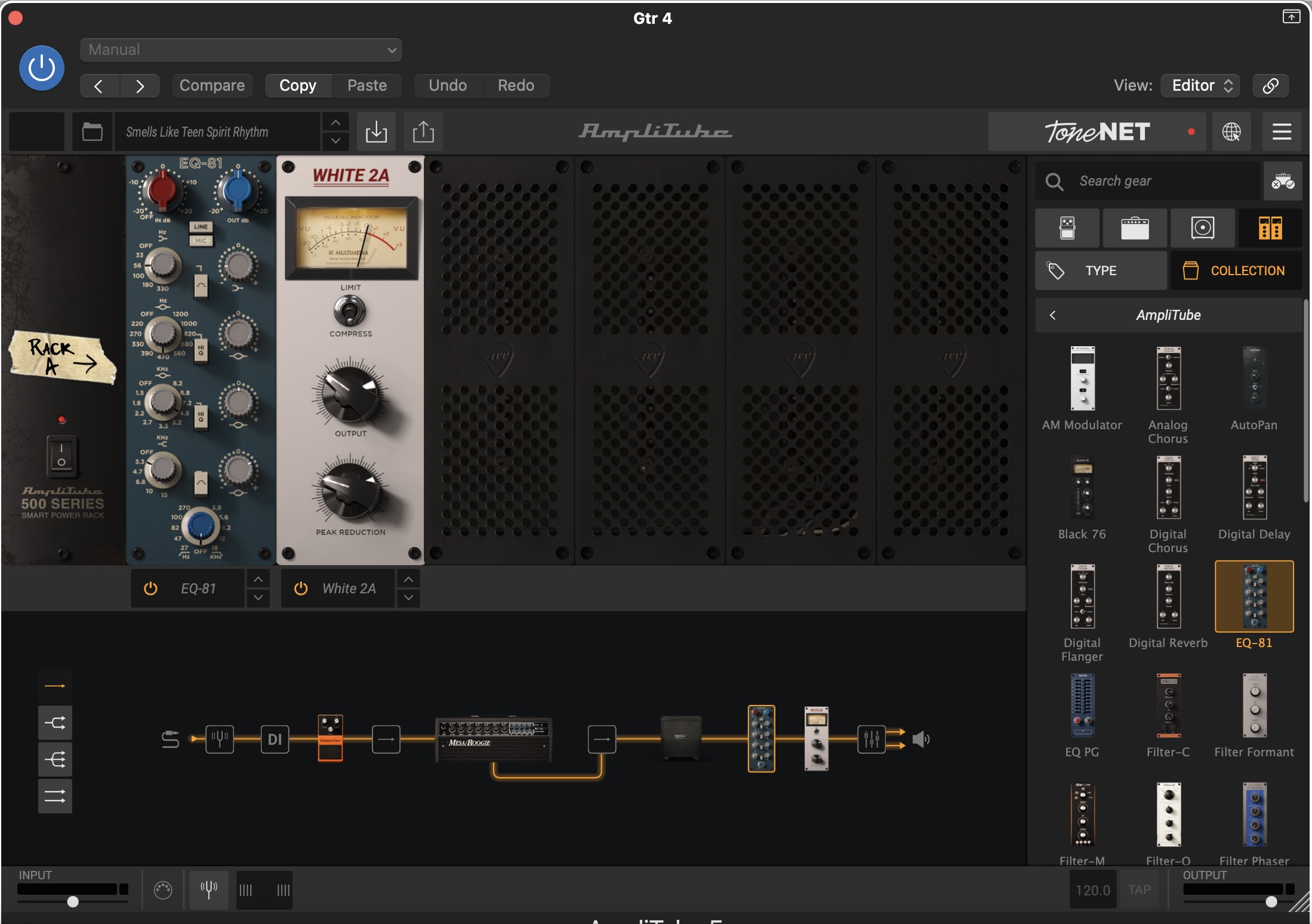Click the export share icon
Screen dimensions: 1312x924
(423, 131)
